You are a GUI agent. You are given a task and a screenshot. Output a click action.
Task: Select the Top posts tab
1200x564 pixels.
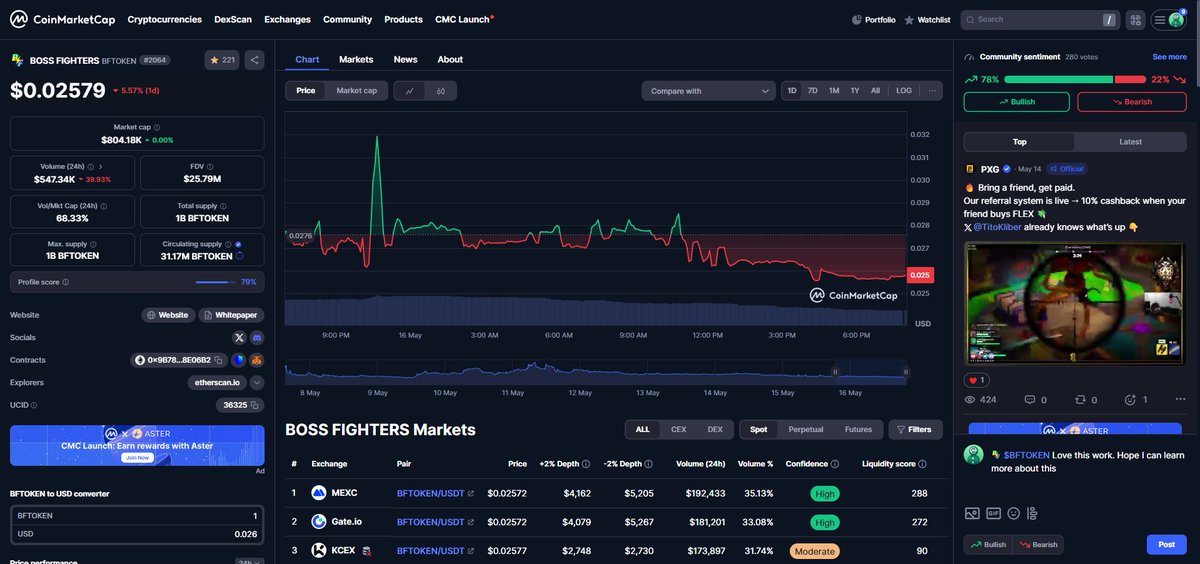[x=1020, y=142]
